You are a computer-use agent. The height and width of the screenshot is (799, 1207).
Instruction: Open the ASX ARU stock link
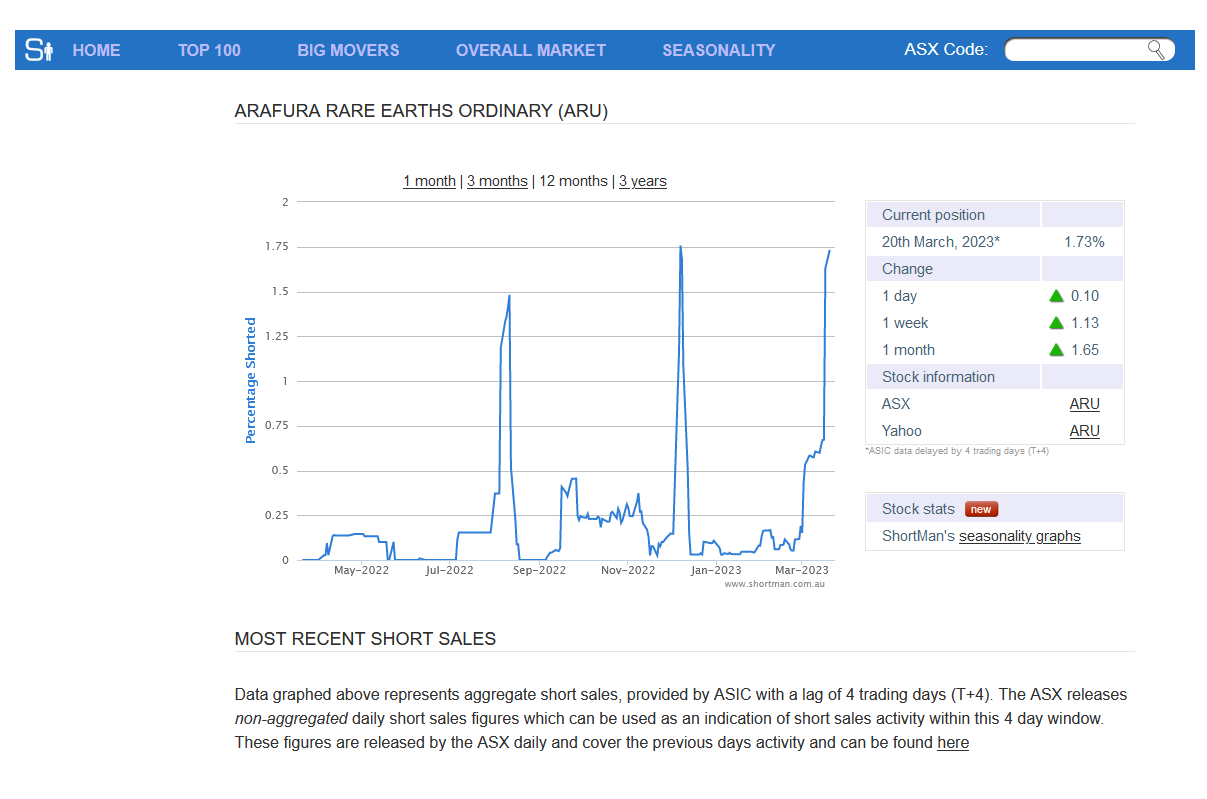[x=1084, y=404]
